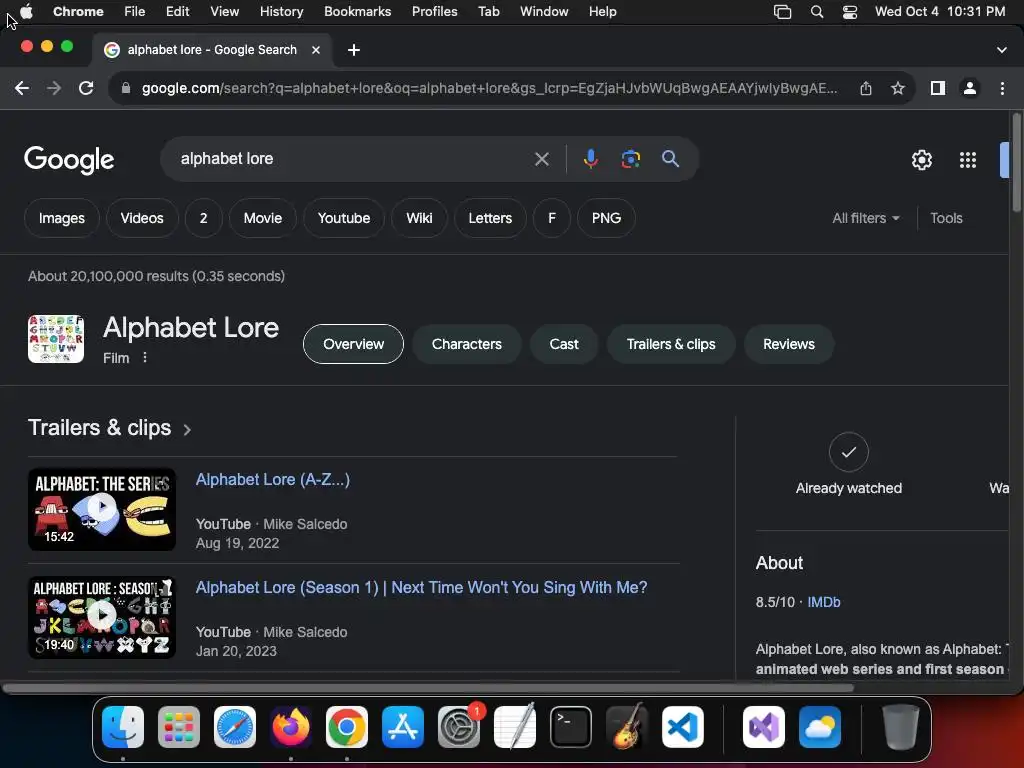
Task: Open the Chrome profile icon
Action: 970,88
